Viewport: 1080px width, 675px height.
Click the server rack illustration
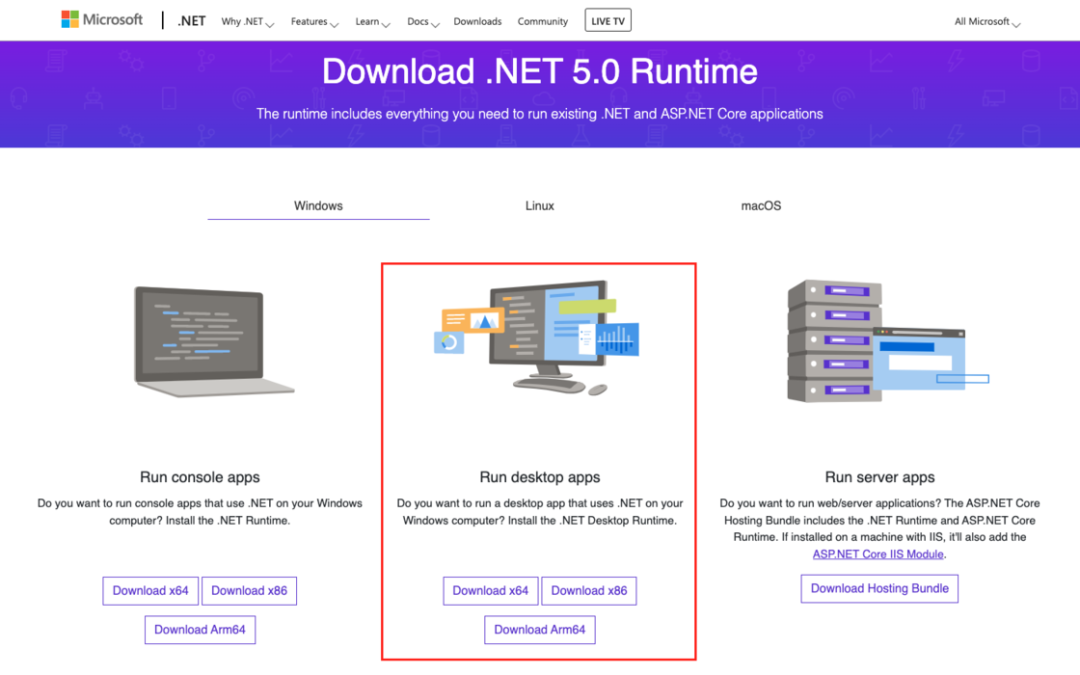(887, 341)
